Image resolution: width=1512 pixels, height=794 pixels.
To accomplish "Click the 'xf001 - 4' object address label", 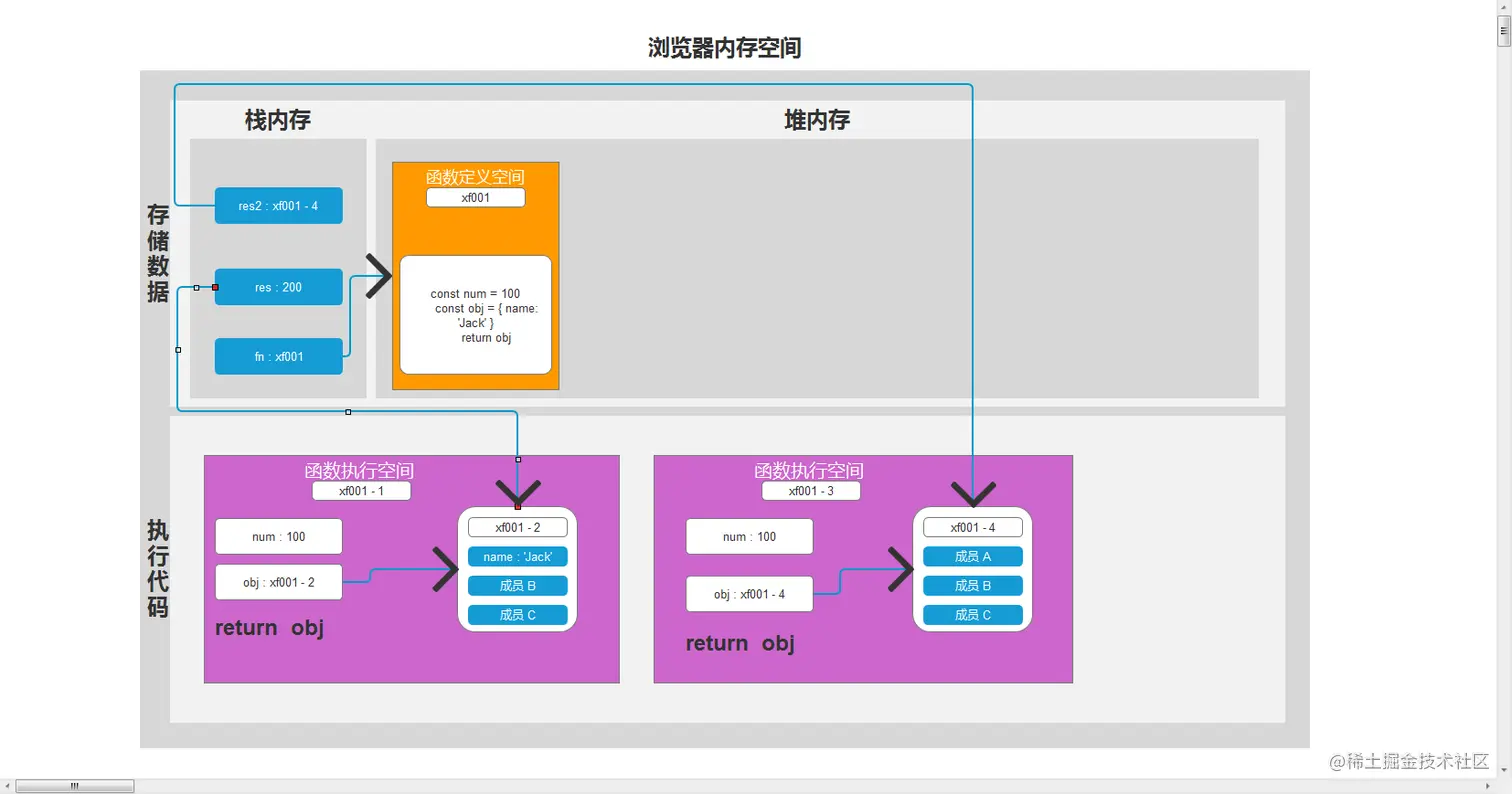I will point(973,527).
